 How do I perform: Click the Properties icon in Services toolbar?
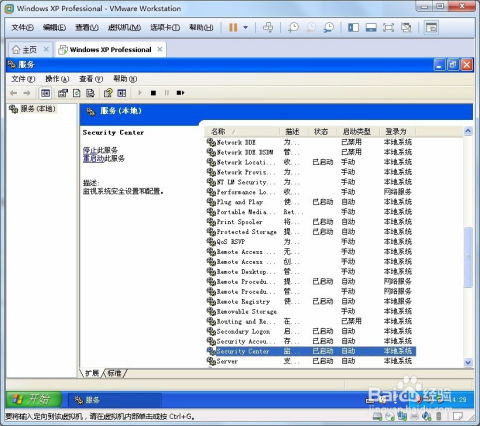click(63, 93)
